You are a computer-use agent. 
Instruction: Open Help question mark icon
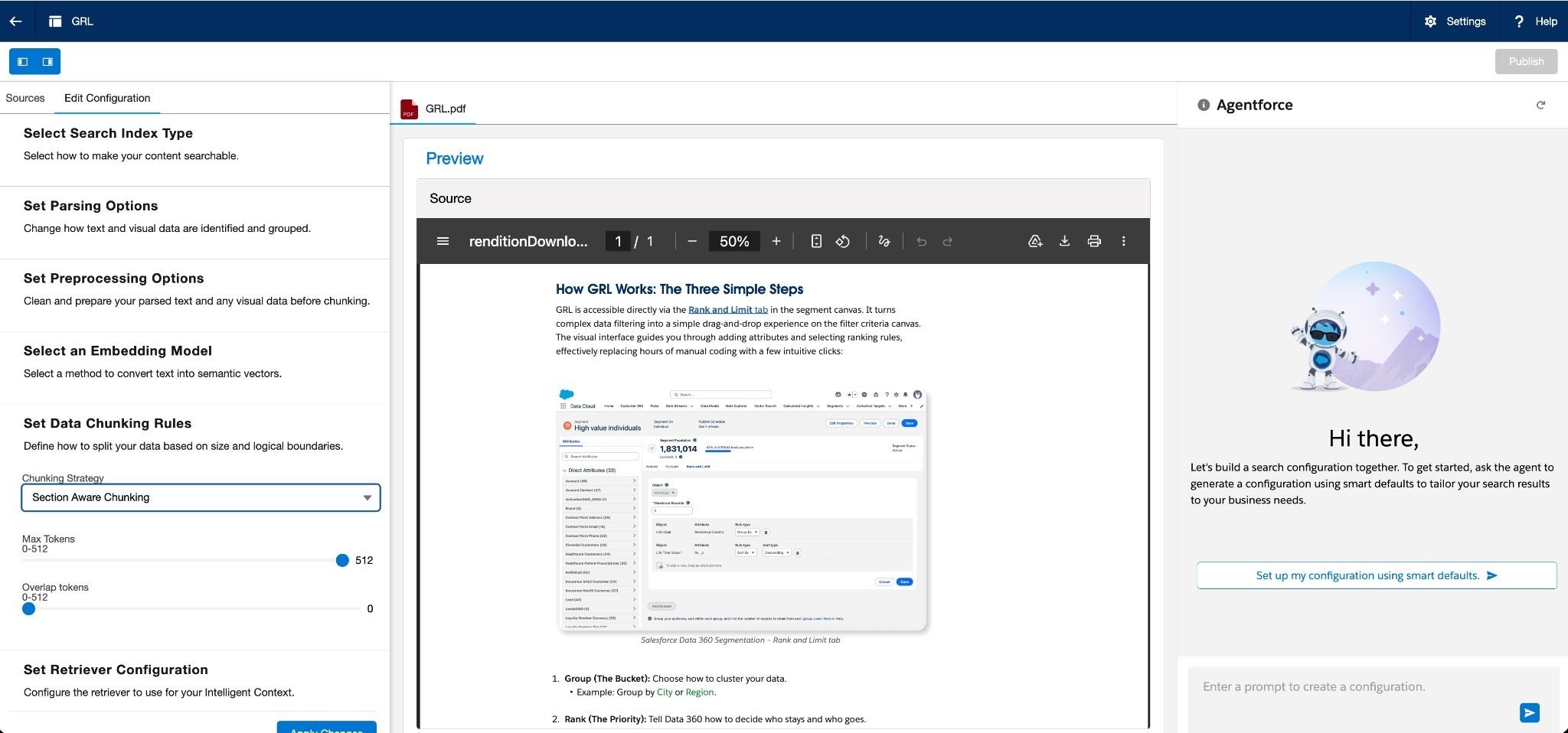(1519, 21)
